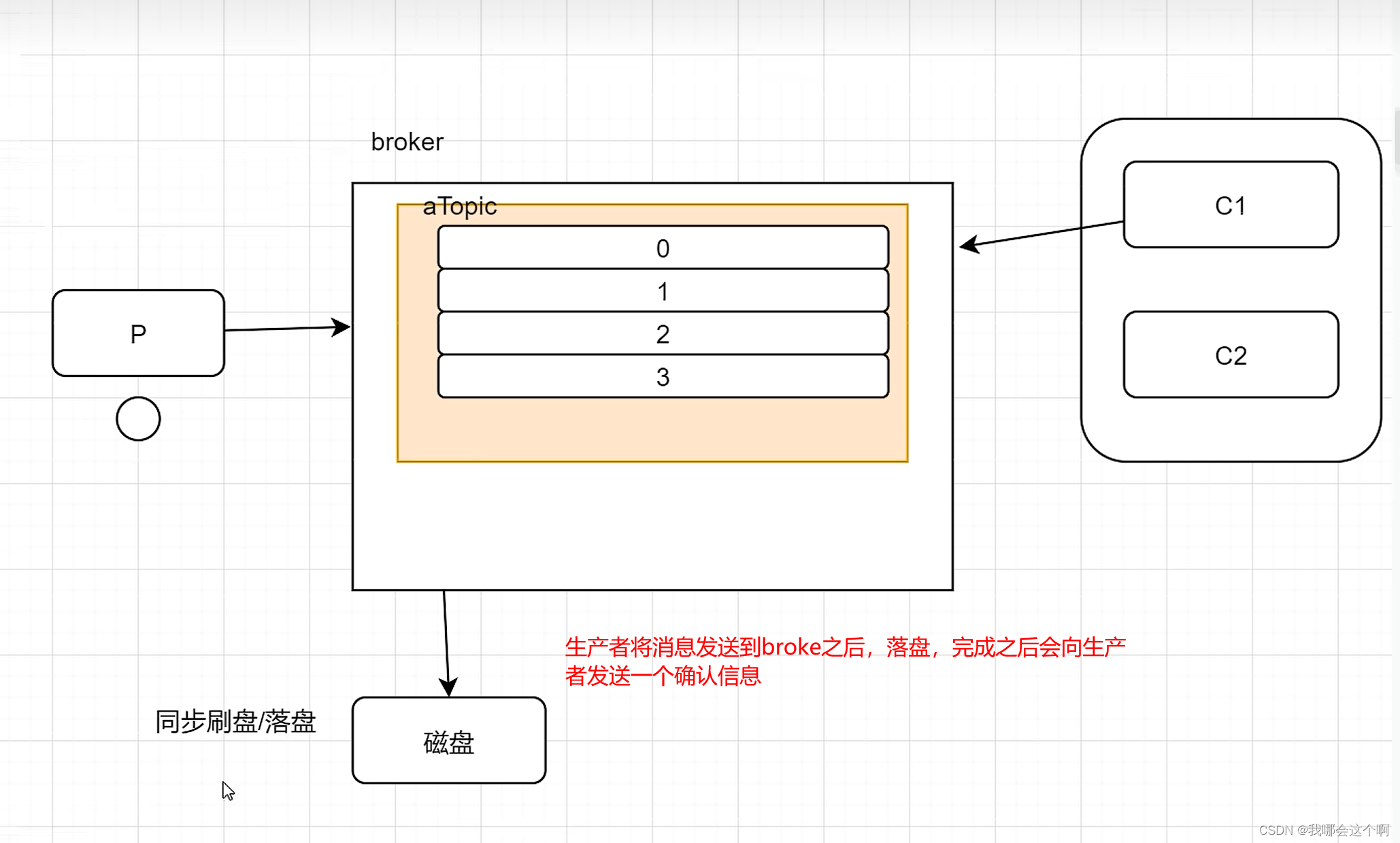Select queue row labeled 3
The height and width of the screenshot is (843, 1400).
point(663,376)
